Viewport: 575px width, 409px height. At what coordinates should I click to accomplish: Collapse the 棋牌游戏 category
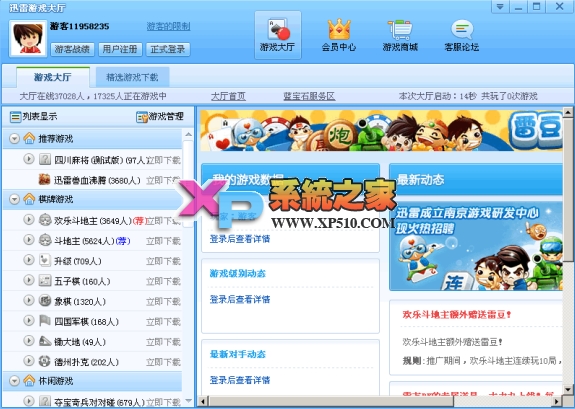pyautogui.click(x=14, y=199)
